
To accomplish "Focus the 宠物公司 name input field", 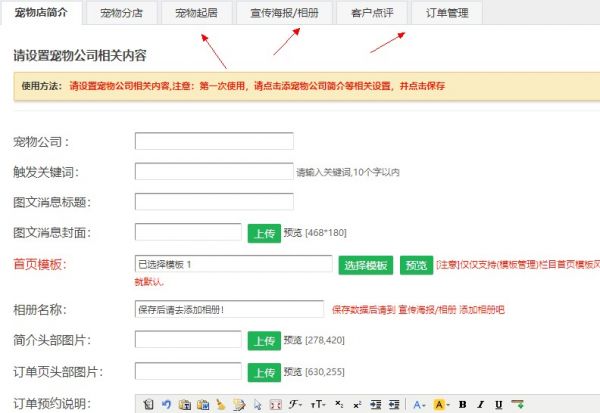I will coord(214,141).
